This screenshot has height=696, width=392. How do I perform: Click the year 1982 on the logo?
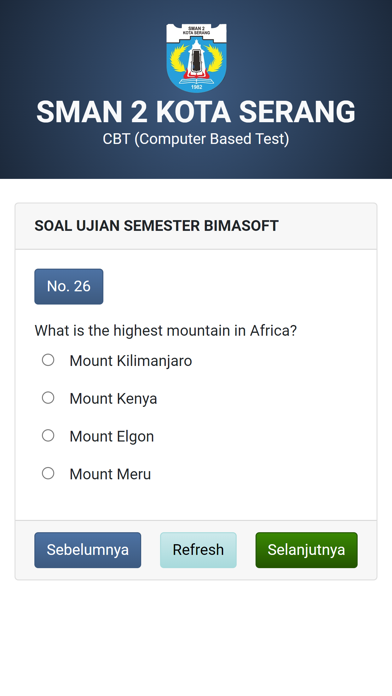pyautogui.click(x=196, y=87)
